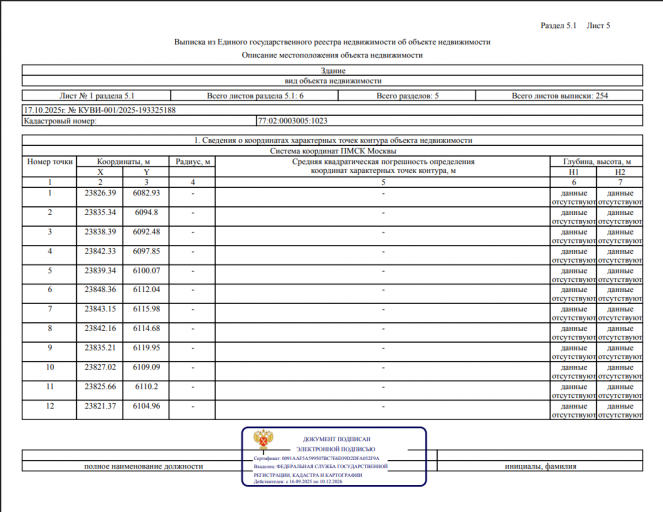This screenshot has height=512, width=663.
Task: Click point number 10 in the first column
Action: point(49,367)
